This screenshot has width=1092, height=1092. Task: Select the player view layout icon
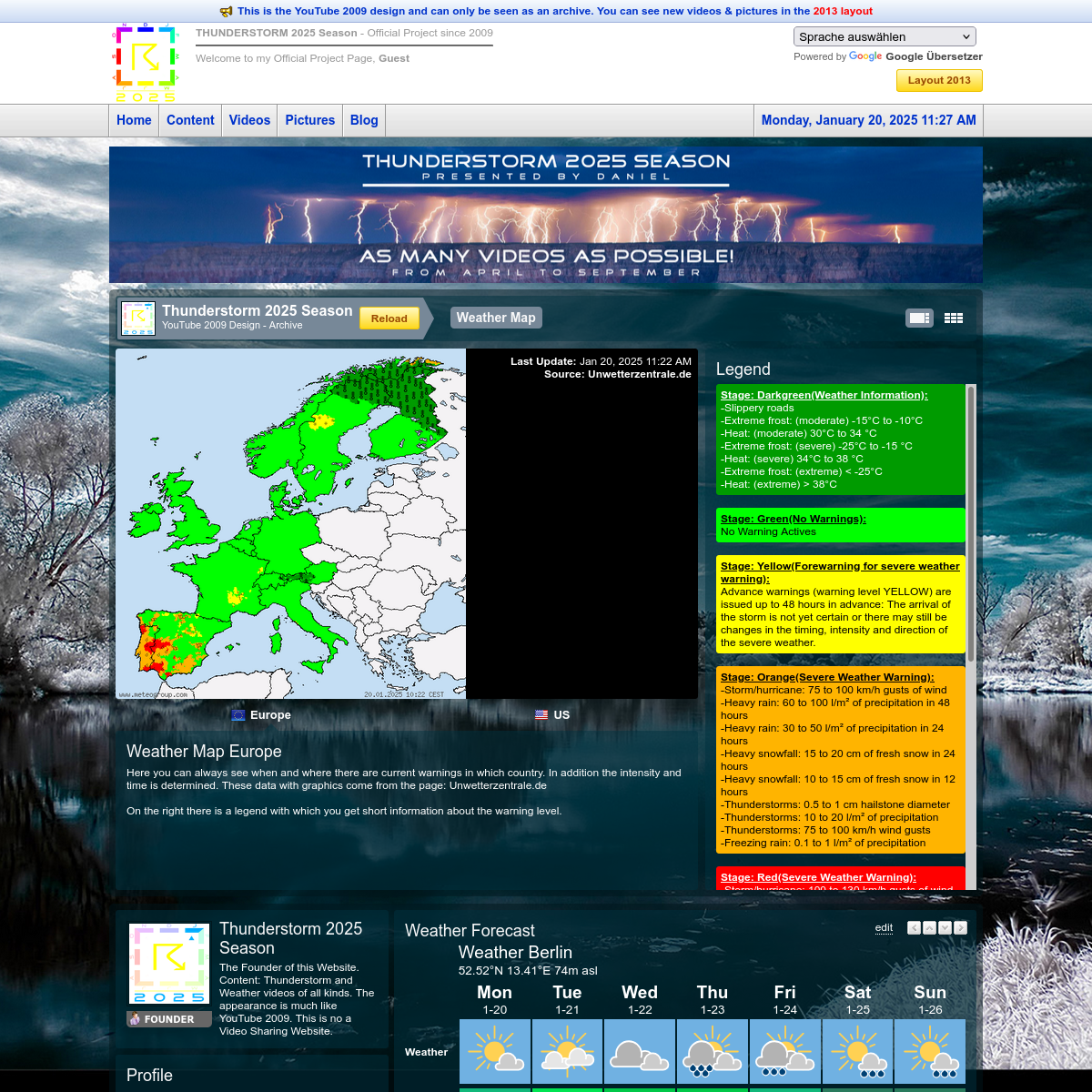point(919,318)
